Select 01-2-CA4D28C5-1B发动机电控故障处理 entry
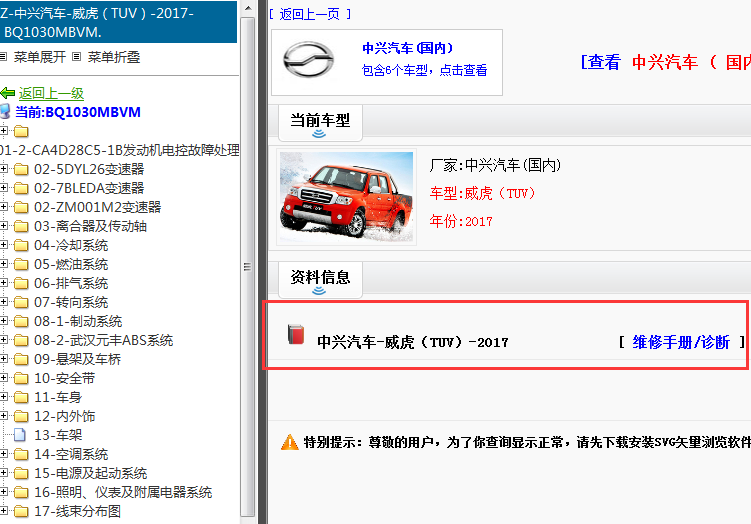Screen dimensions: 751x524 120,150
